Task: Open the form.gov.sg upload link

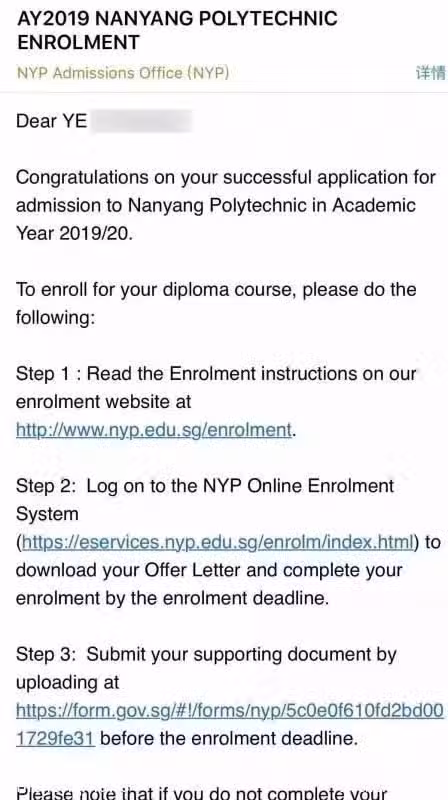Action: click(230, 711)
